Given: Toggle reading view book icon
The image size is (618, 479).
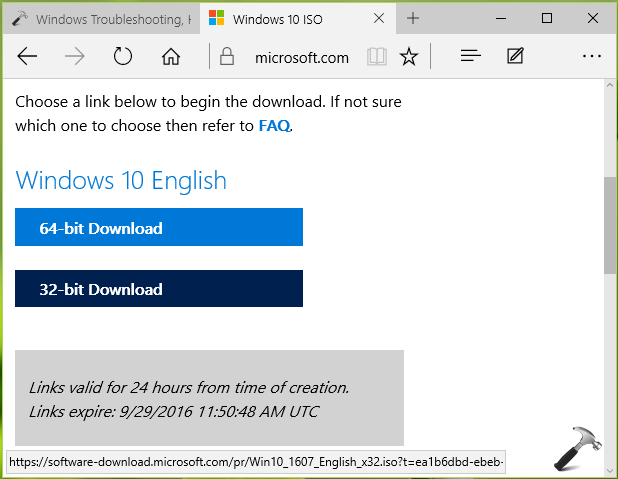Looking at the screenshot, I should 376,56.
